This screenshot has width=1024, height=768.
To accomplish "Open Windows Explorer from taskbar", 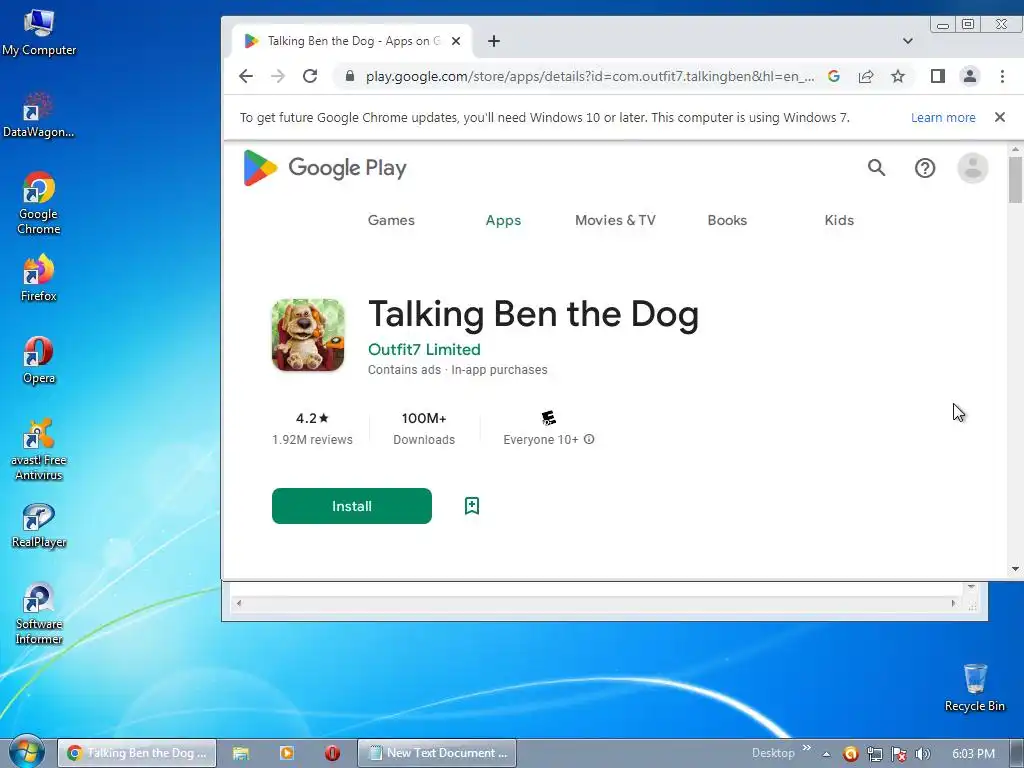I will (x=241, y=753).
